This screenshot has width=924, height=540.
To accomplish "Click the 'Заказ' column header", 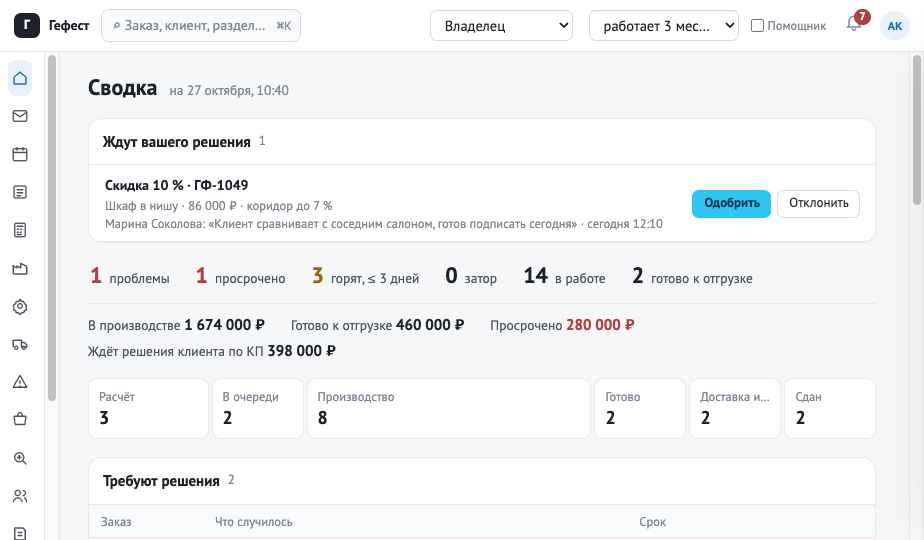I will (x=116, y=522).
